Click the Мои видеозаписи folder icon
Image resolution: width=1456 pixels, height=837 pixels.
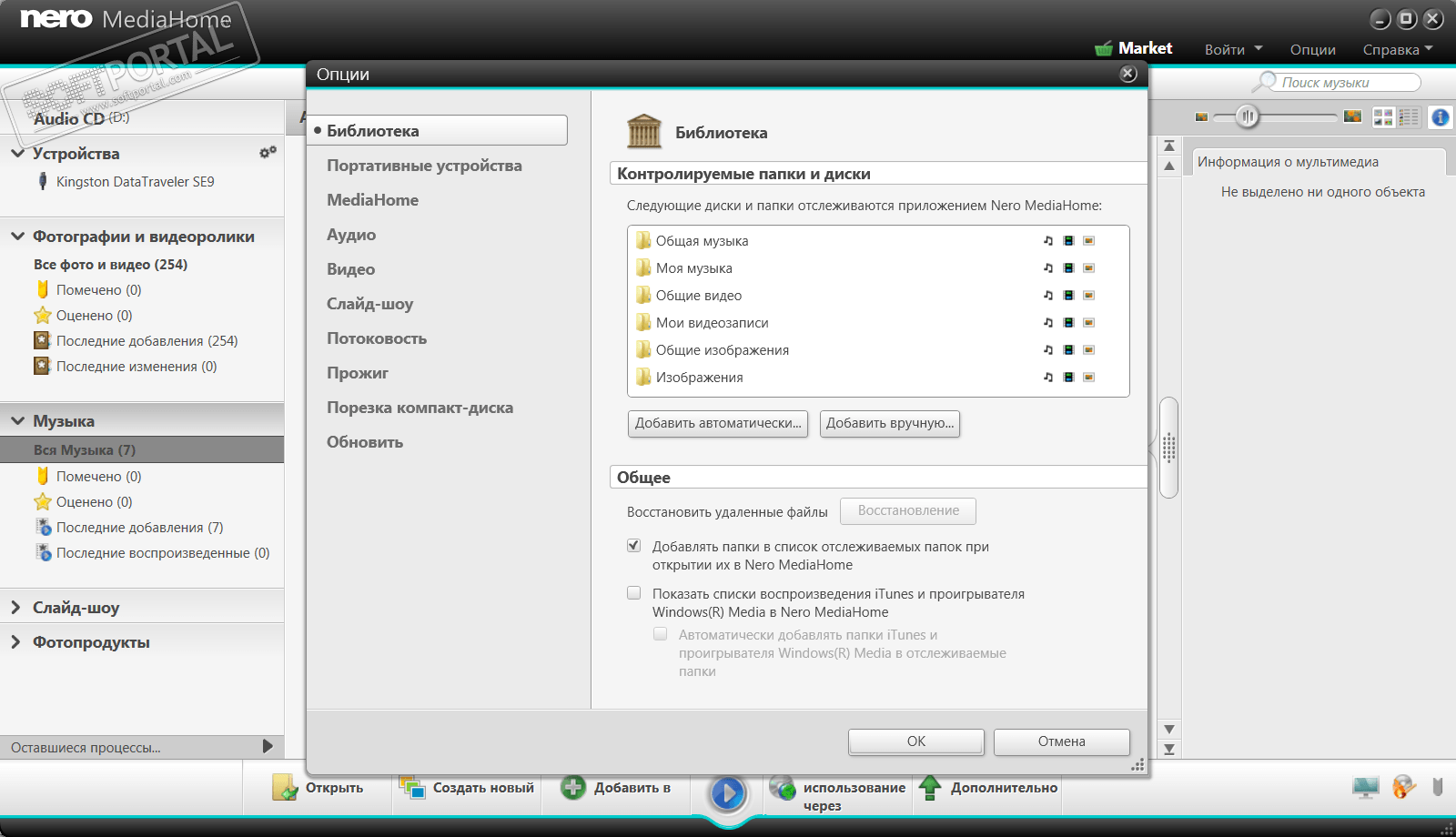(x=643, y=322)
